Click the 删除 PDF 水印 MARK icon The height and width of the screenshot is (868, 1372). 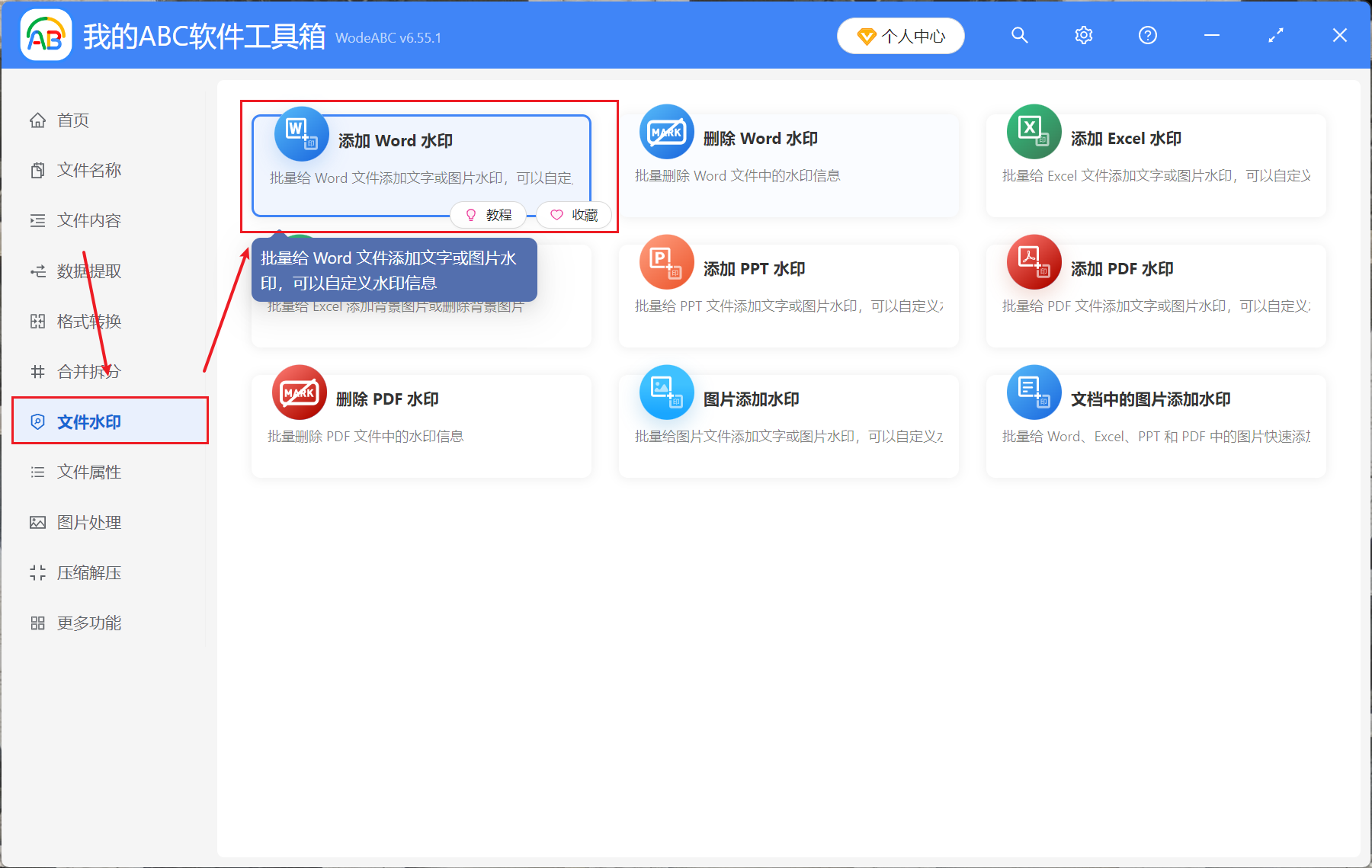(299, 392)
